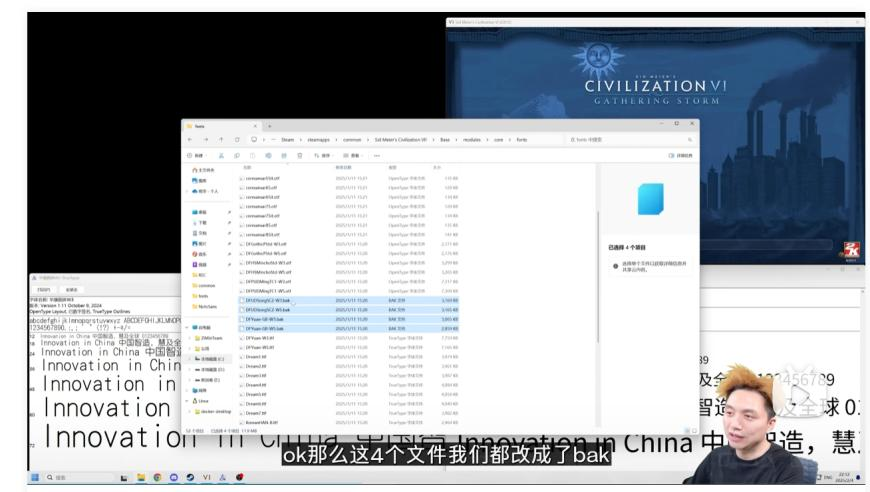This screenshot has width=870, height=492.
Task: Sort files by the Size column header
Action: [437, 168]
